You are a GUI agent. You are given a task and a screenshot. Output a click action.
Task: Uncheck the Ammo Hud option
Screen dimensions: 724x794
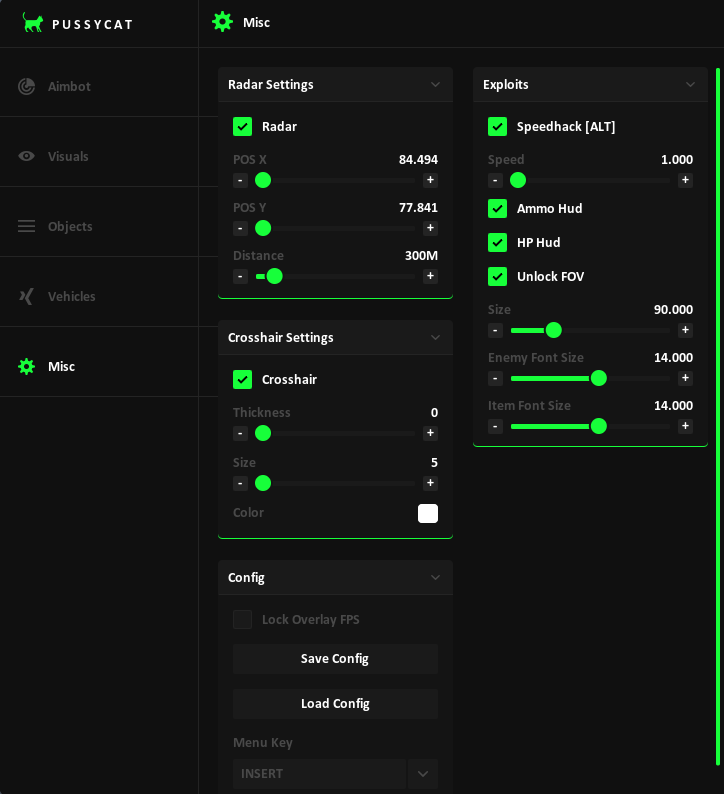coord(497,209)
